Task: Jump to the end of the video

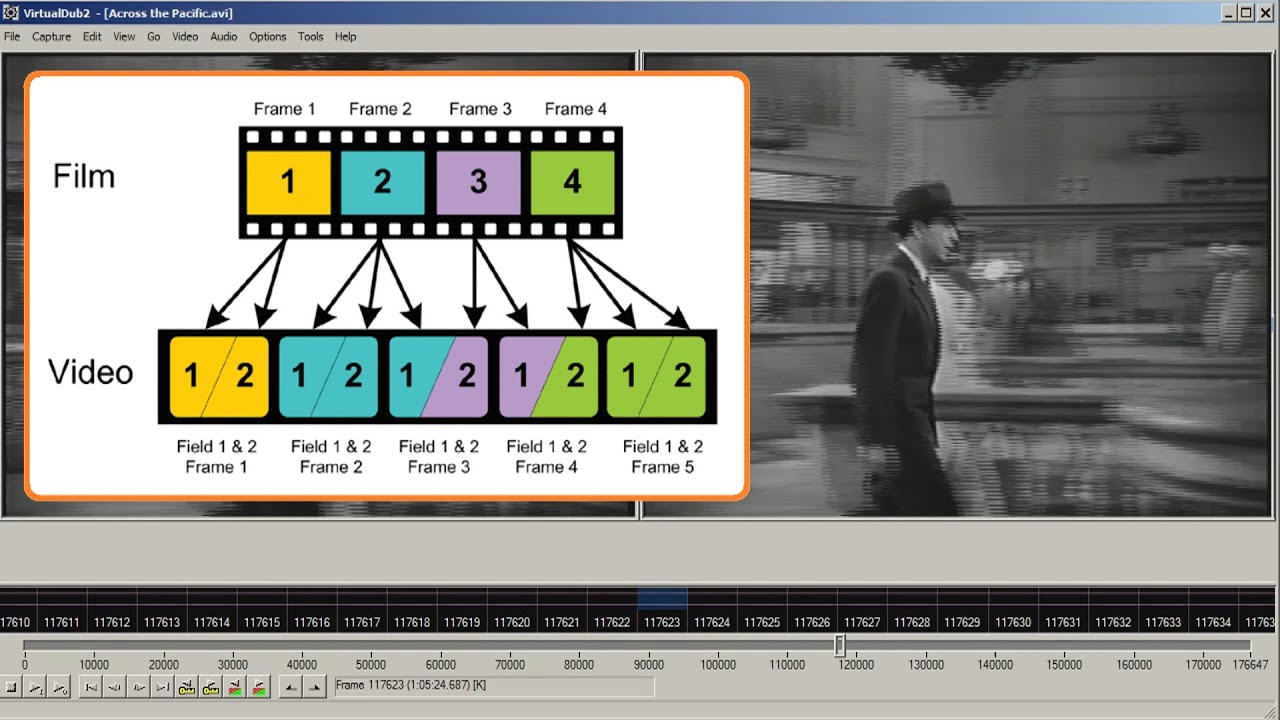Action: pyautogui.click(x=163, y=687)
